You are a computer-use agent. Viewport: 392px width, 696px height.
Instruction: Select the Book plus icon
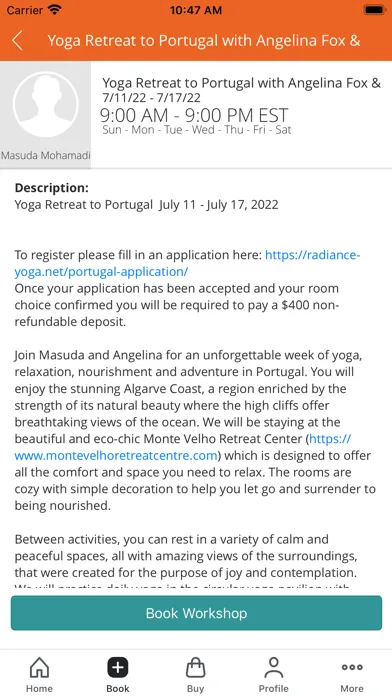click(x=118, y=668)
